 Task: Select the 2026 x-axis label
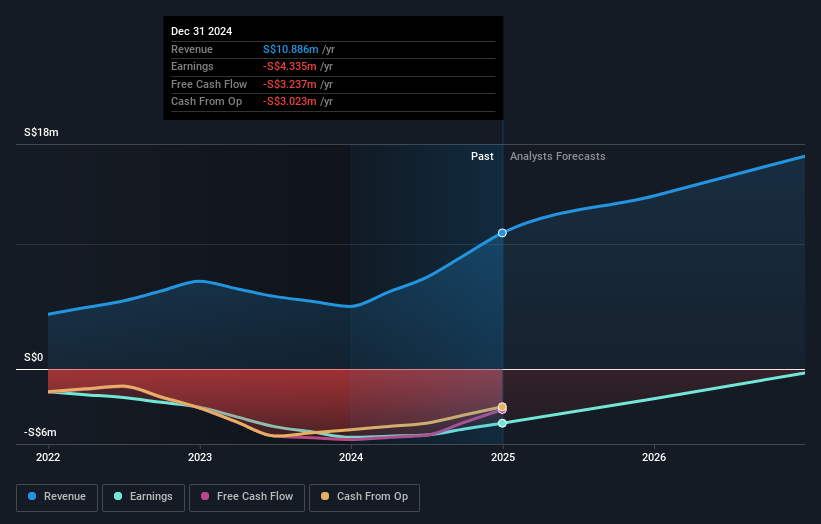click(x=654, y=457)
